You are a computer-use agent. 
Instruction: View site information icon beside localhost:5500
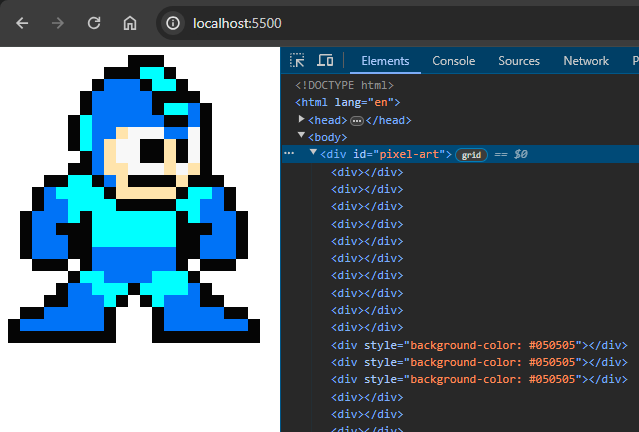pos(172,23)
